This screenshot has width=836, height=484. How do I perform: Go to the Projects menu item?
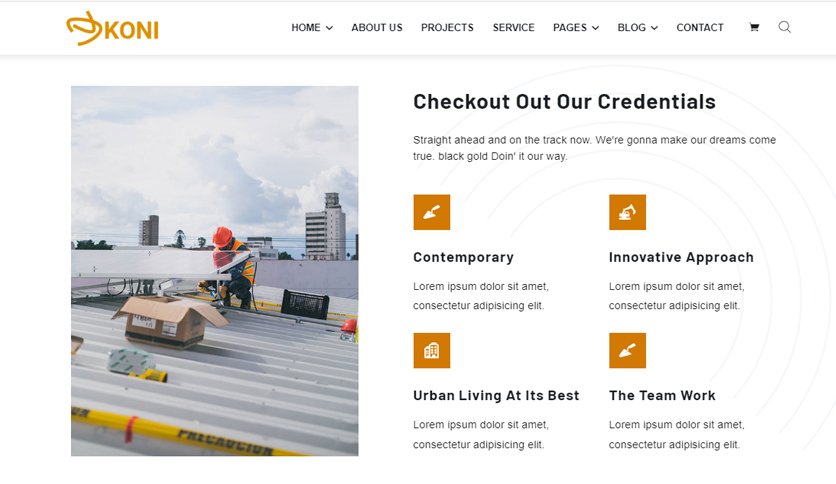click(x=447, y=28)
